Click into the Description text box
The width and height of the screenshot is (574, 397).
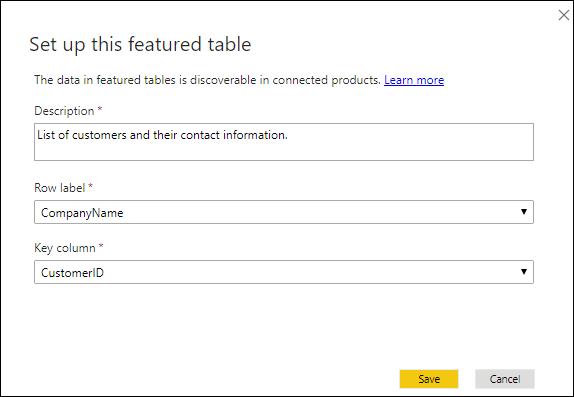point(284,142)
